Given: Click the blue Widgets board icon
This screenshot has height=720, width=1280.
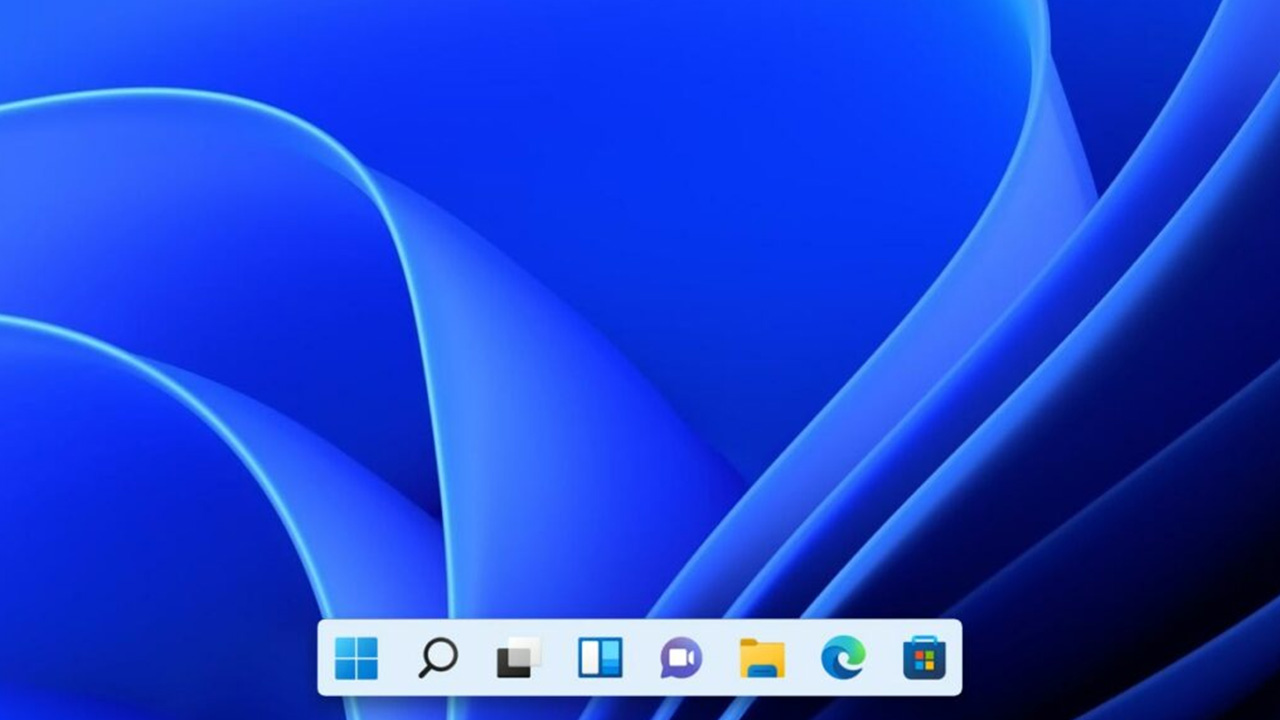Looking at the screenshot, I should pyautogui.click(x=598, y=658).
